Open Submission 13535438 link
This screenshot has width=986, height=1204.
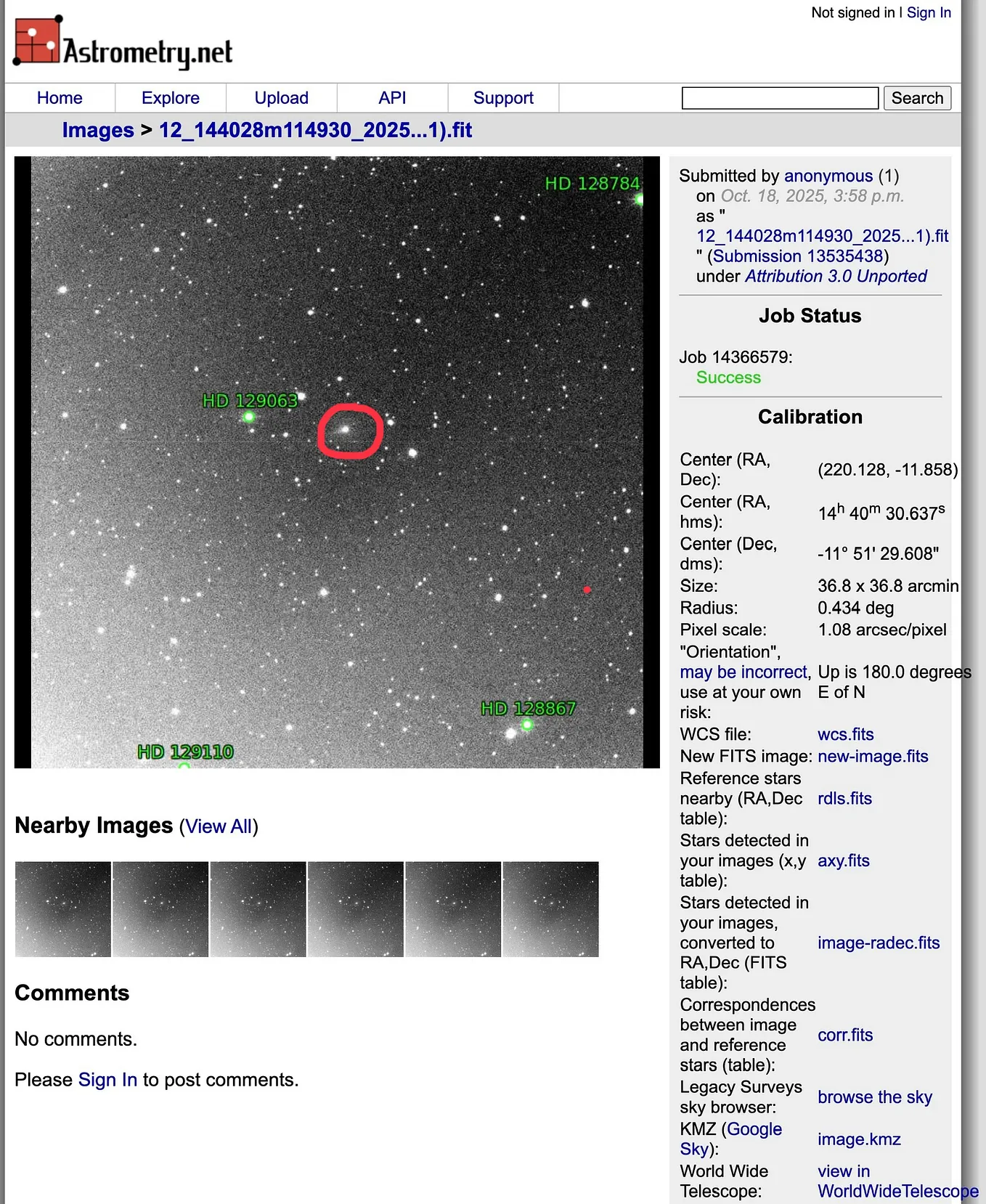tap(798, 256)
